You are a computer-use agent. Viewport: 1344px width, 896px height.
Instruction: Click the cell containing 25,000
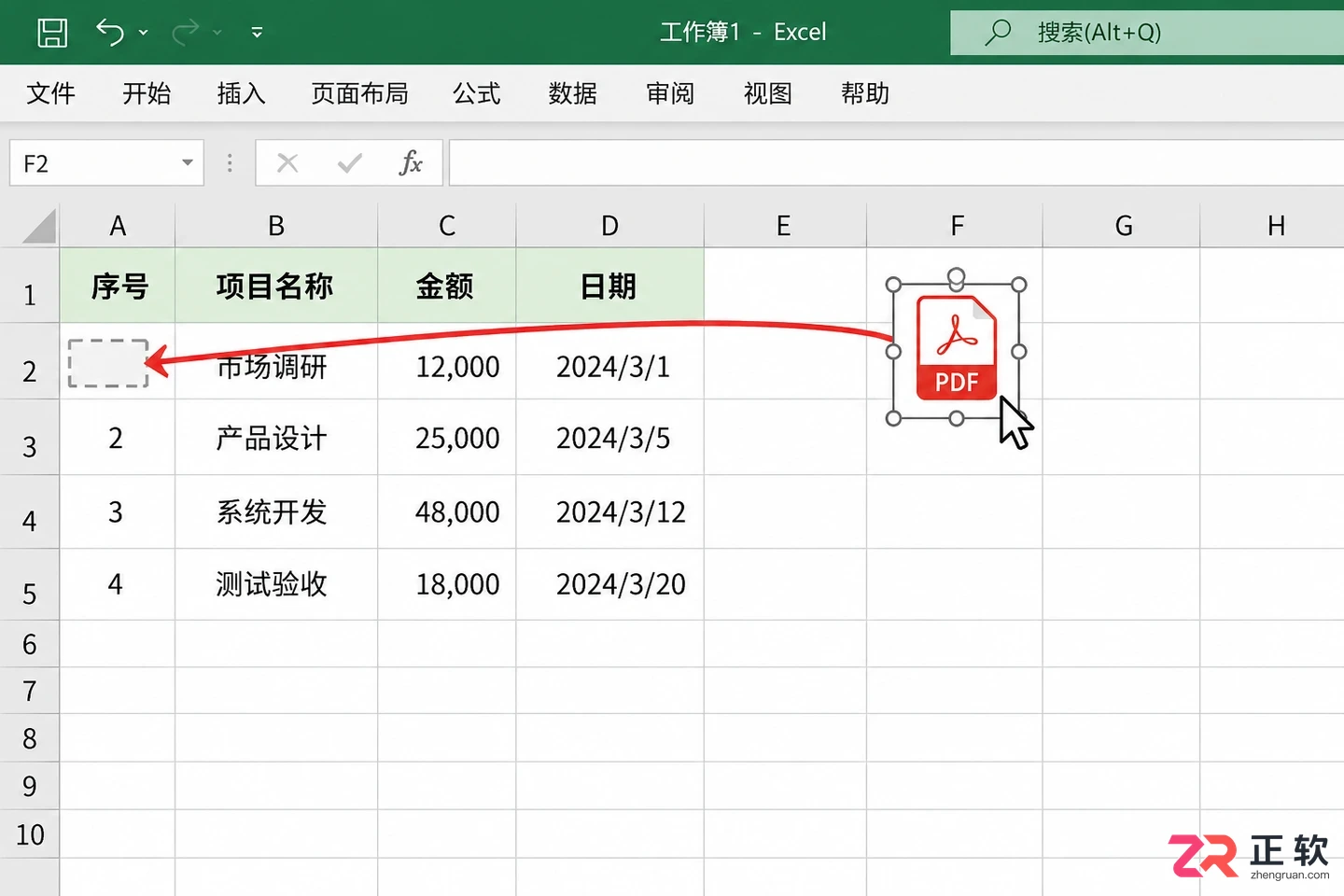pyautogui.click(x=447, y=438)
